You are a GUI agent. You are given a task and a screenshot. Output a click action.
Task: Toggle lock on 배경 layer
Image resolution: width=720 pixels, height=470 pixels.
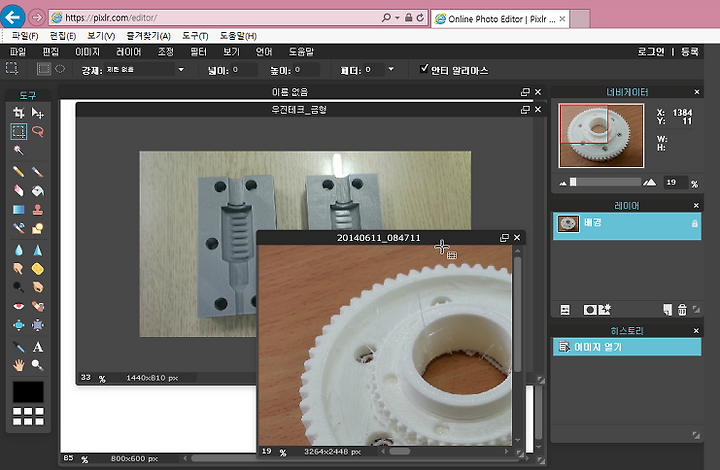click(695, 224)
